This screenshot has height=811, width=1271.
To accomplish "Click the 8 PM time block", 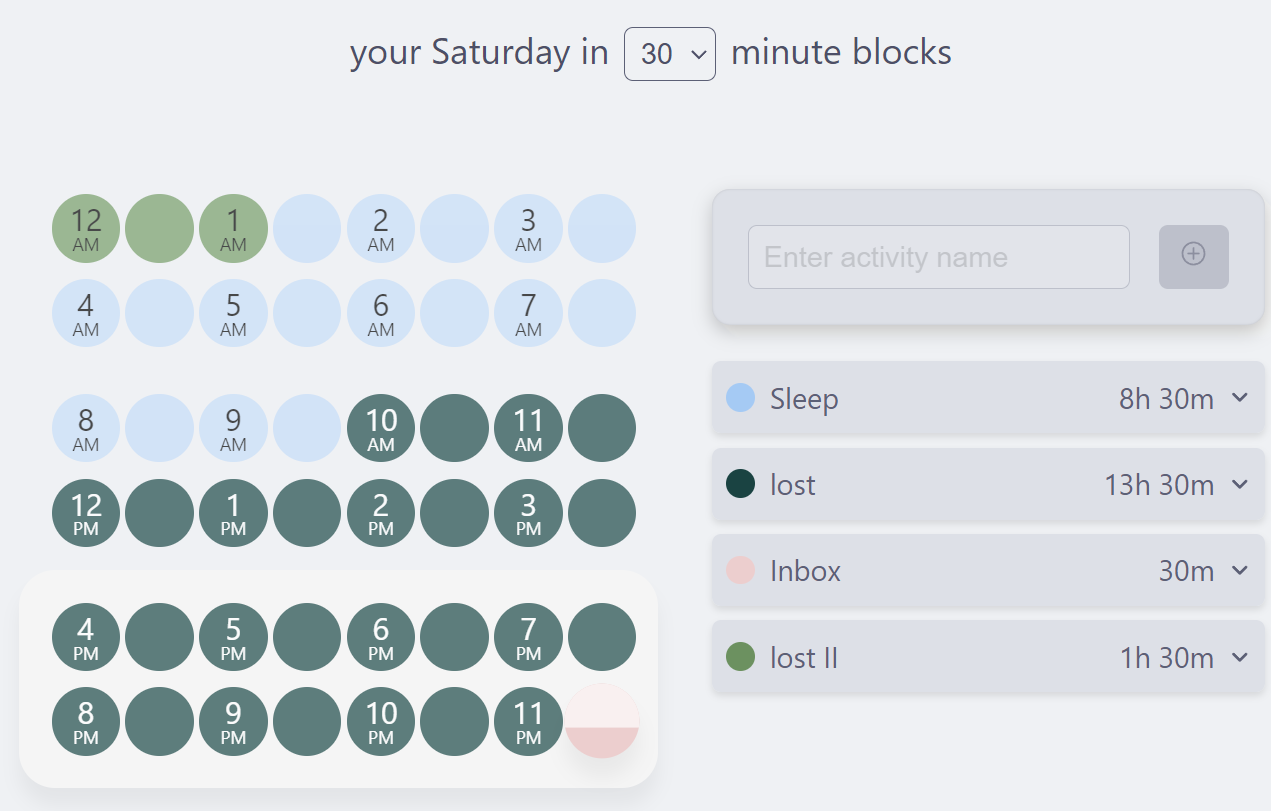I will [x=86, y=722].
